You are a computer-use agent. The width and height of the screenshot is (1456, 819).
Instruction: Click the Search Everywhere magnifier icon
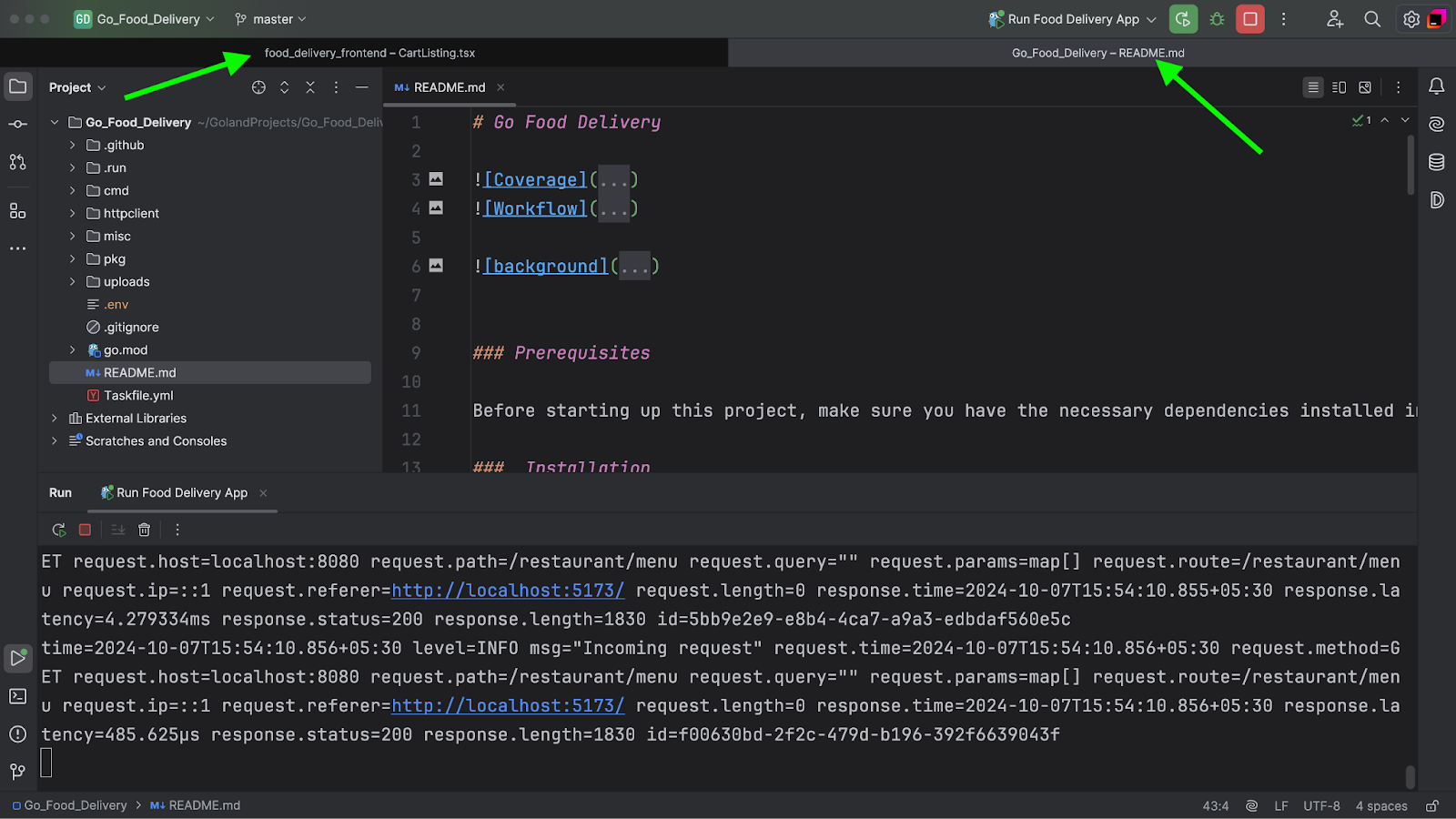tap(1372, 19)
